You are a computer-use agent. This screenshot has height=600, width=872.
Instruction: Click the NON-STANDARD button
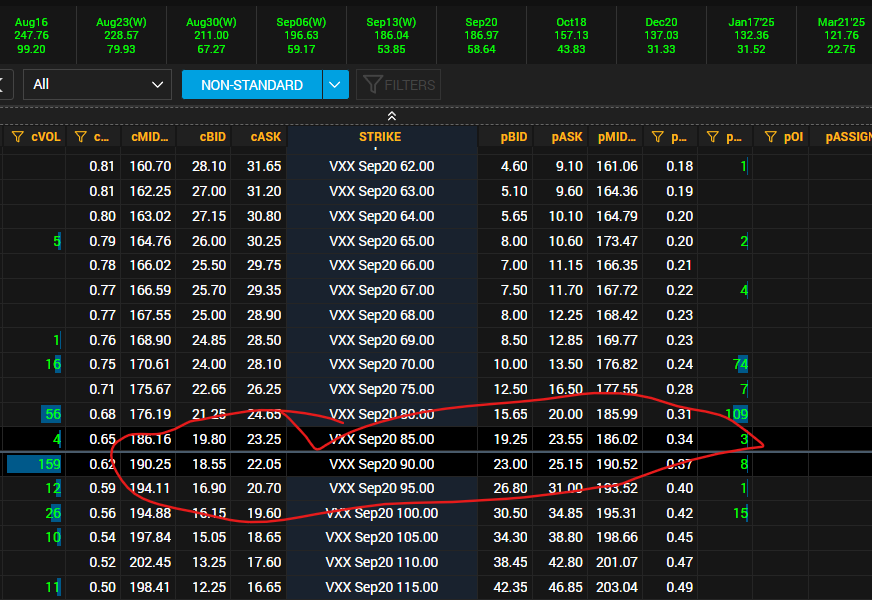[x=252, y=85]
